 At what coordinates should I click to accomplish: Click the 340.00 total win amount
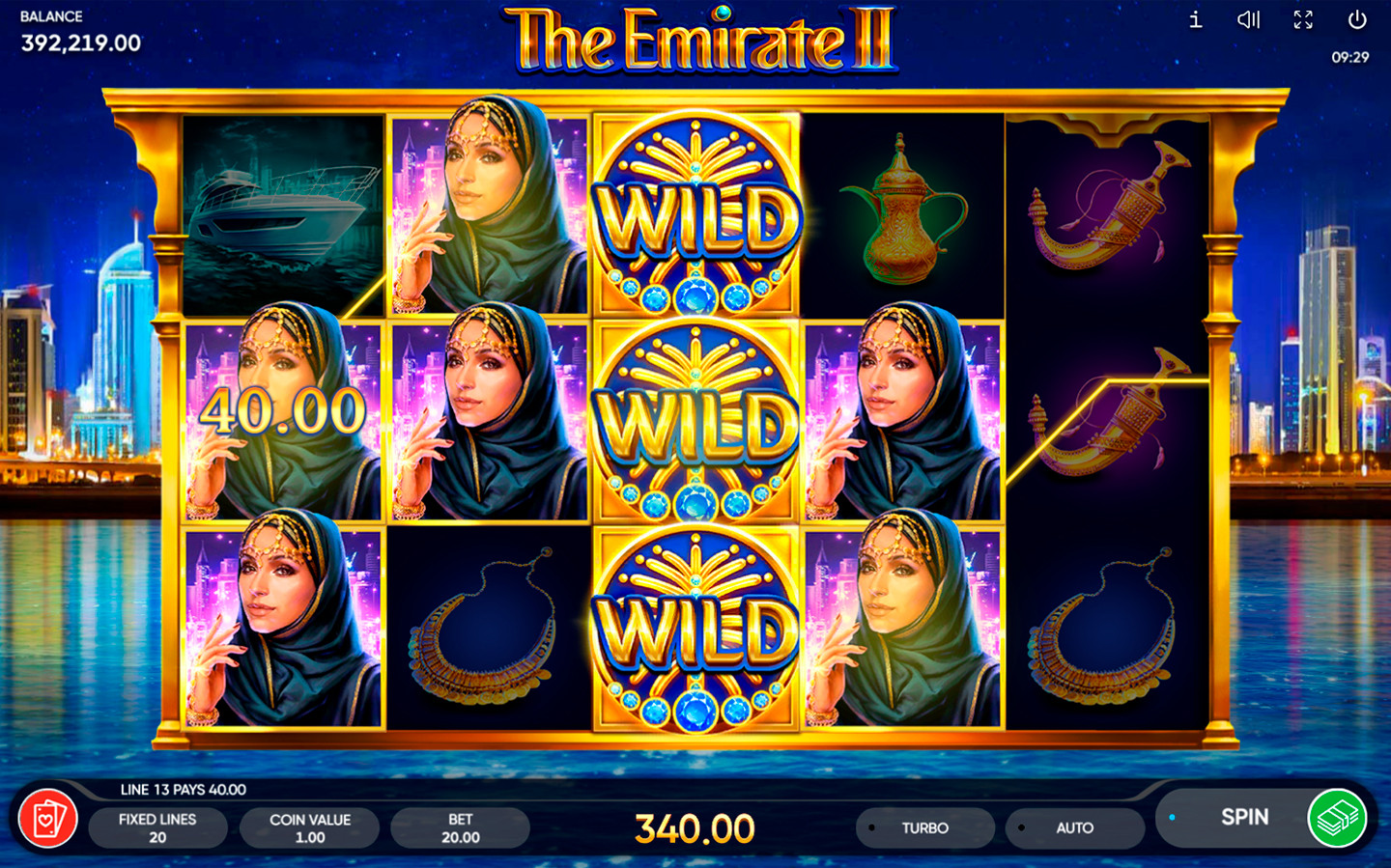click(695, 828)
